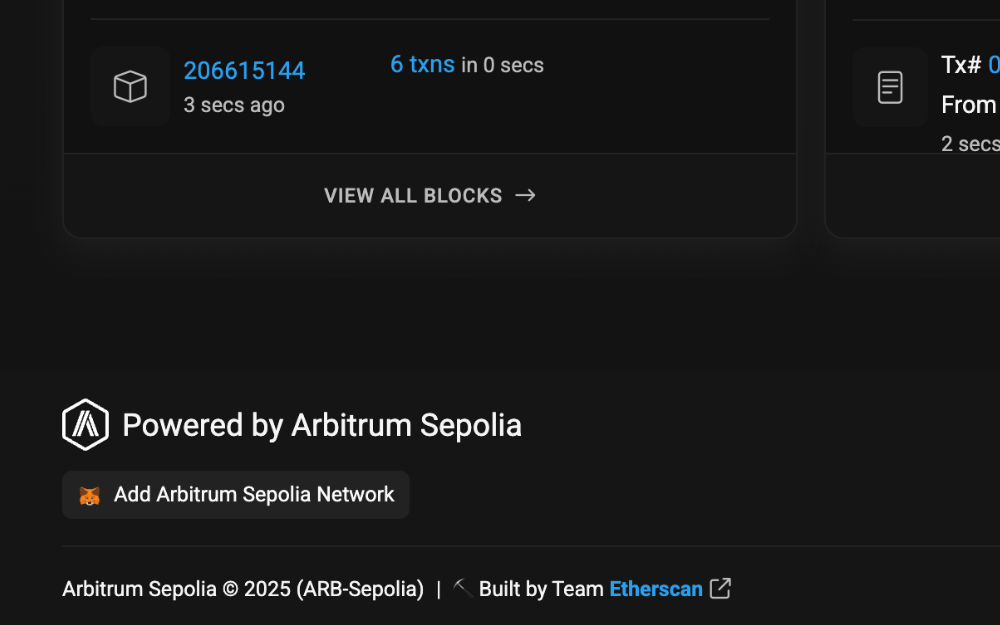Image resolution: width=1000 pixels, height=625 pixels.
Task: Click the MetaMask fox icon
Action: tap(90, 495)
